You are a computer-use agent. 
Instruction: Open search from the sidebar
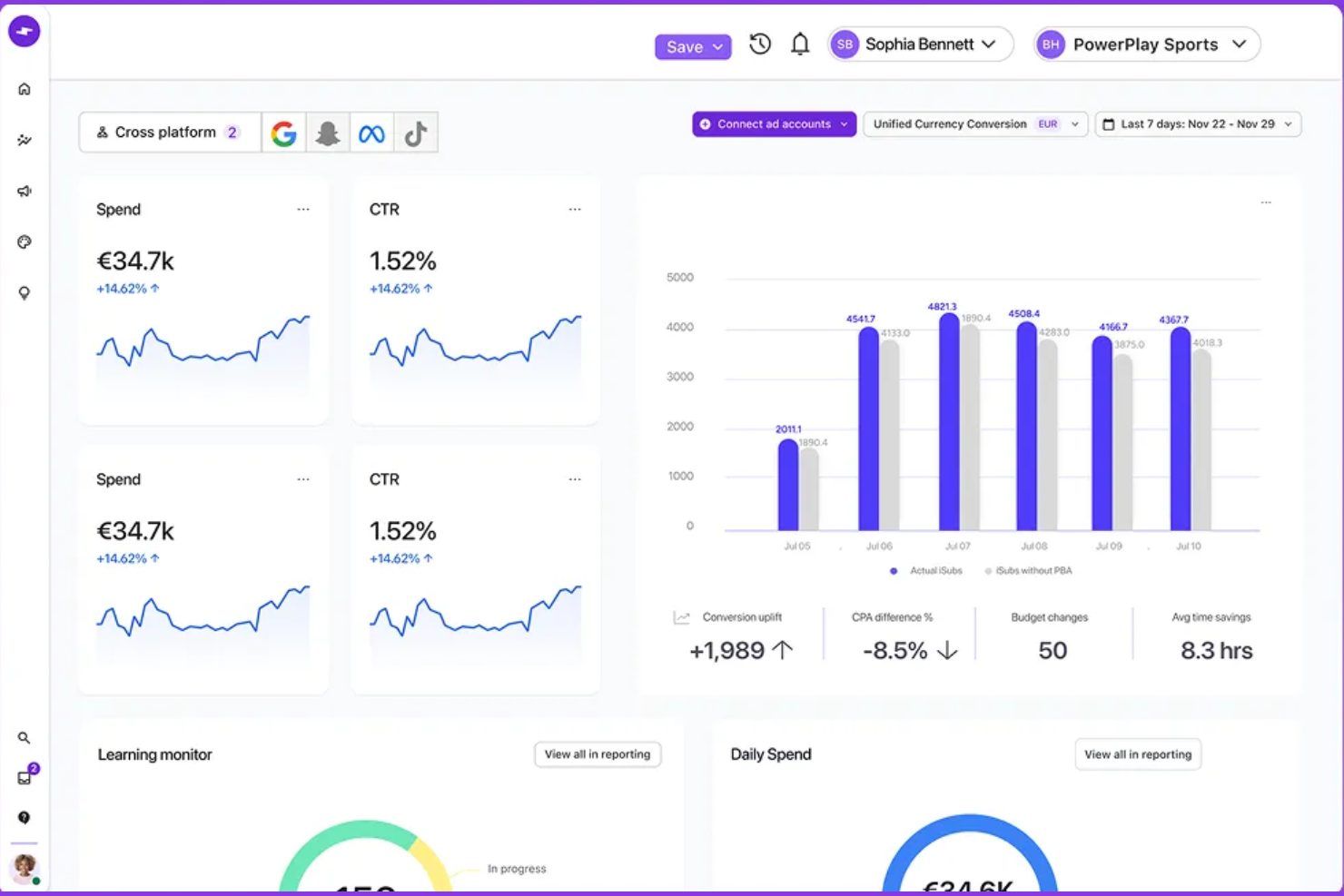(24, 738)
